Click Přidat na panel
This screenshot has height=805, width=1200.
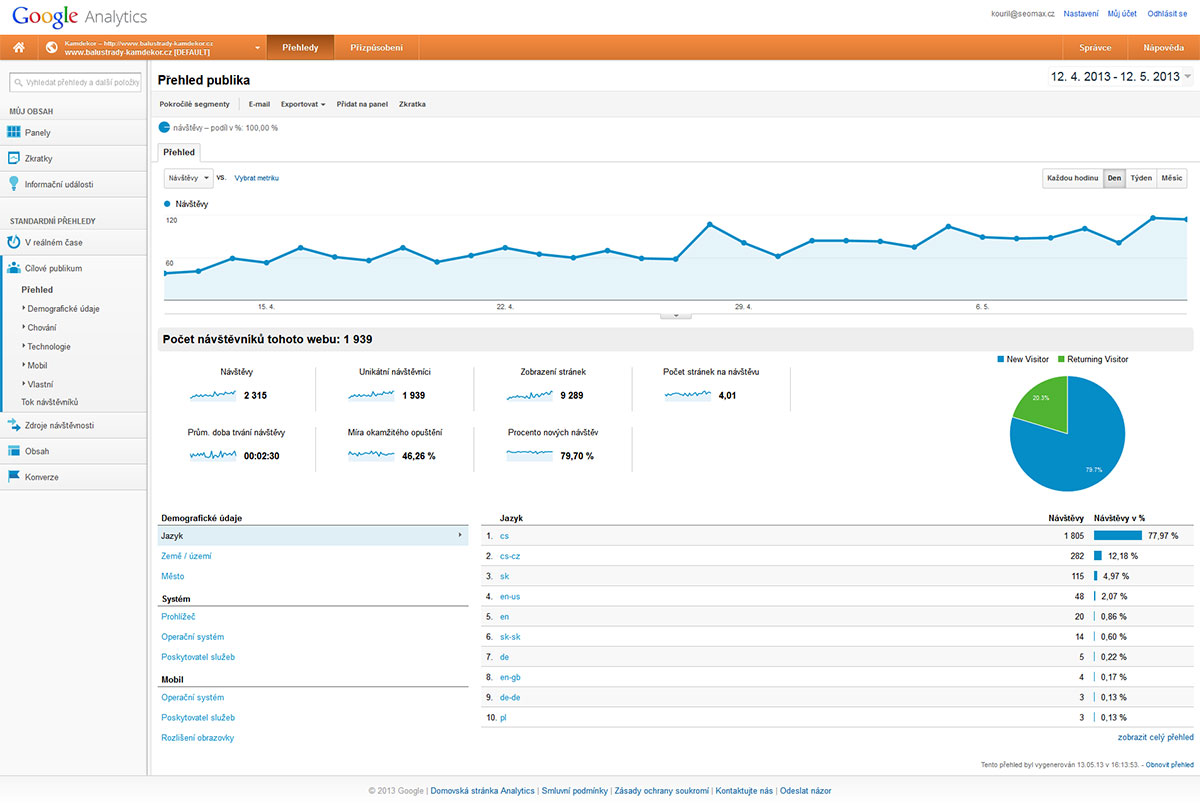pyautogui.click(x=362, y=104)
